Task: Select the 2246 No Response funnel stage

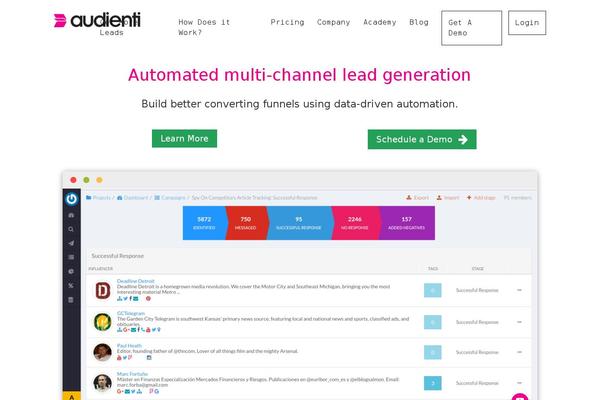Action: (x=355, y=223)
